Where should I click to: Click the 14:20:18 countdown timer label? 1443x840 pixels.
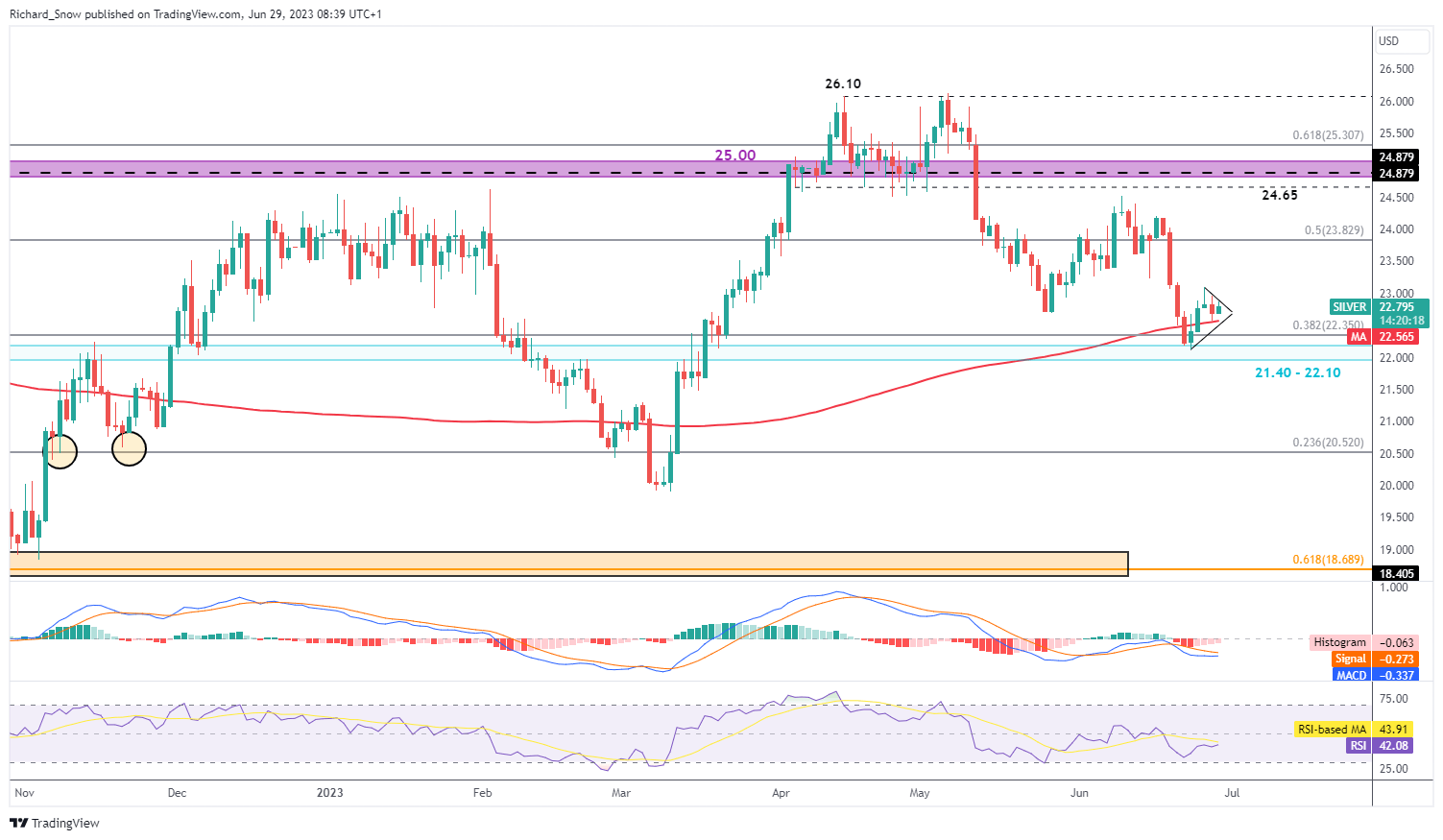[x=1403, y=321]
